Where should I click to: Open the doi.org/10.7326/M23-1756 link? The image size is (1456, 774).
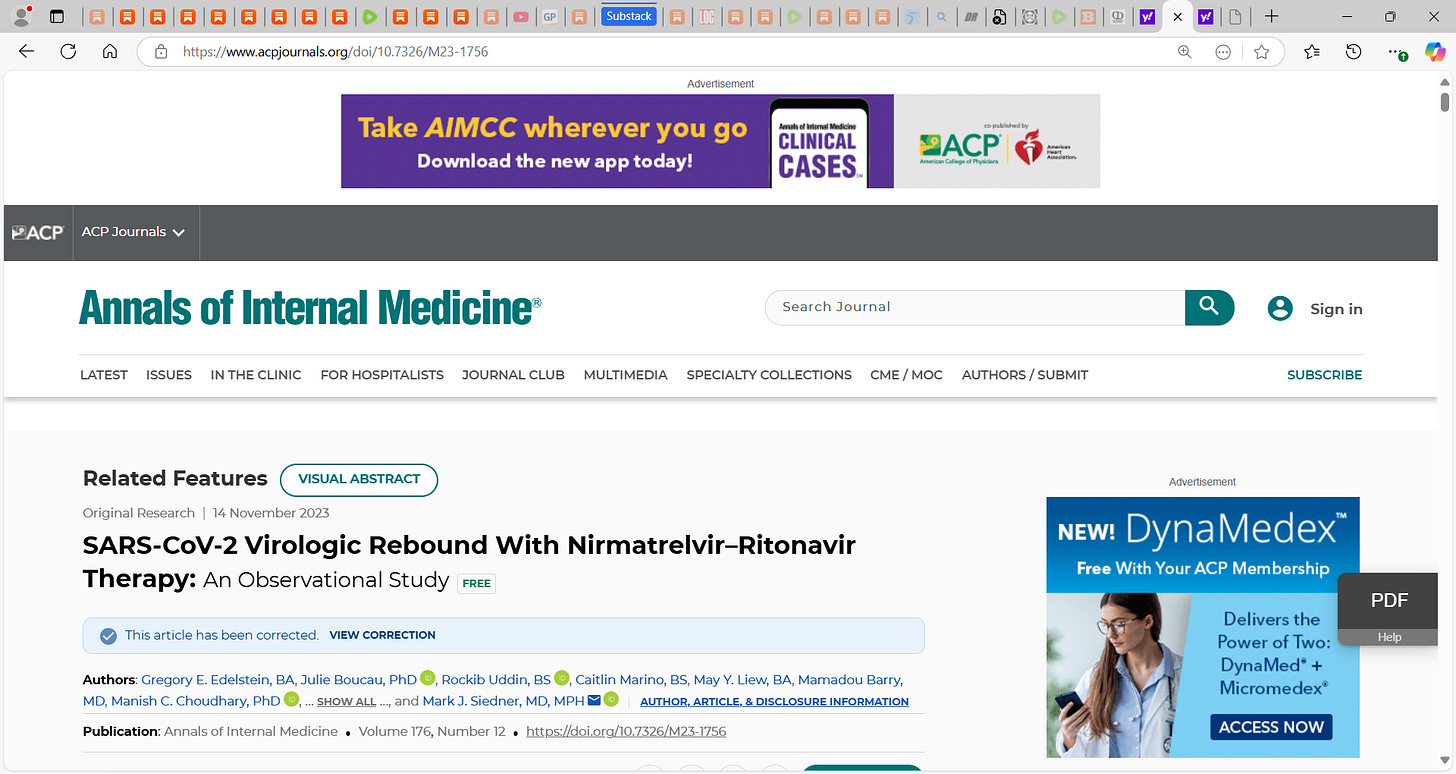tap(626, 732)
